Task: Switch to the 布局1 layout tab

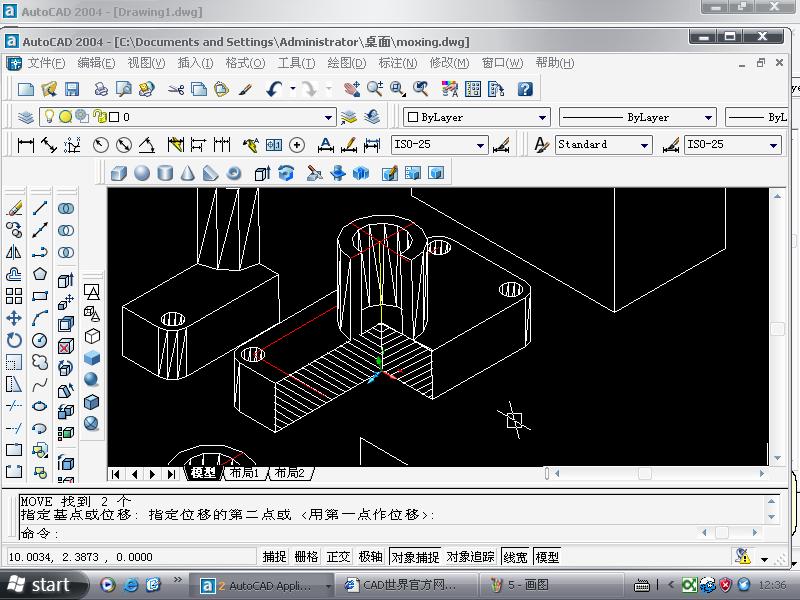Action: tap(244, 473)
